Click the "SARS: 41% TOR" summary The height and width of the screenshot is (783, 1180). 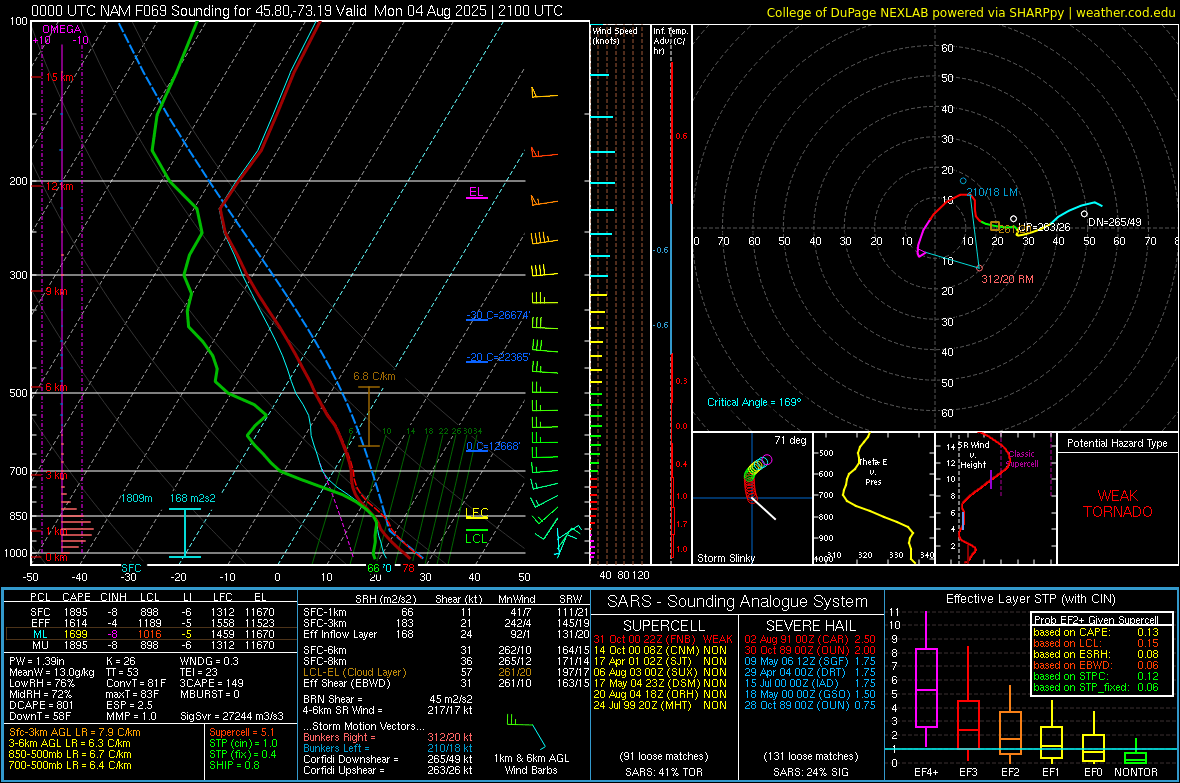click(663, 772)
